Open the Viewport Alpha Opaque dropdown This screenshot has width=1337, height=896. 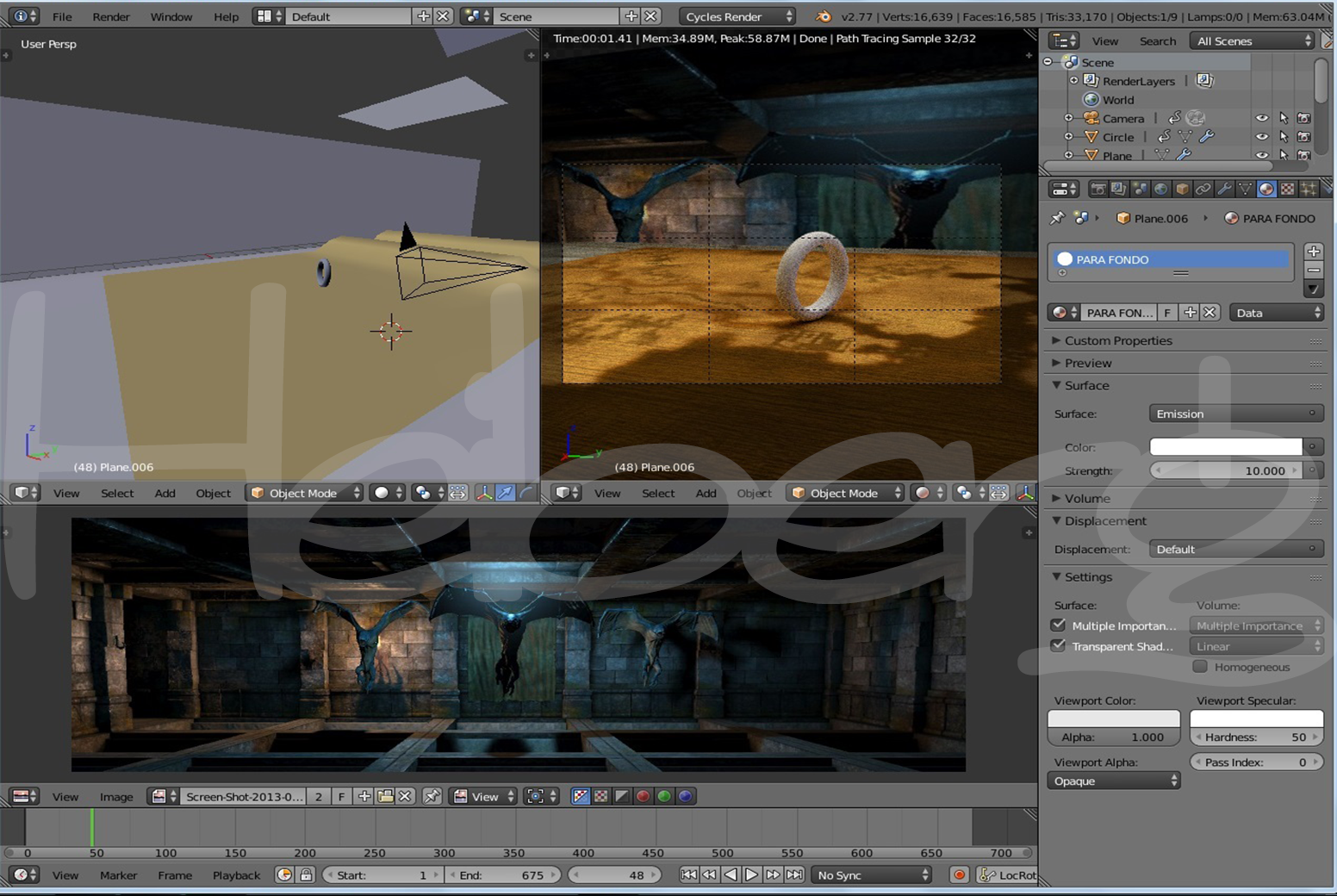(1113, 781)
